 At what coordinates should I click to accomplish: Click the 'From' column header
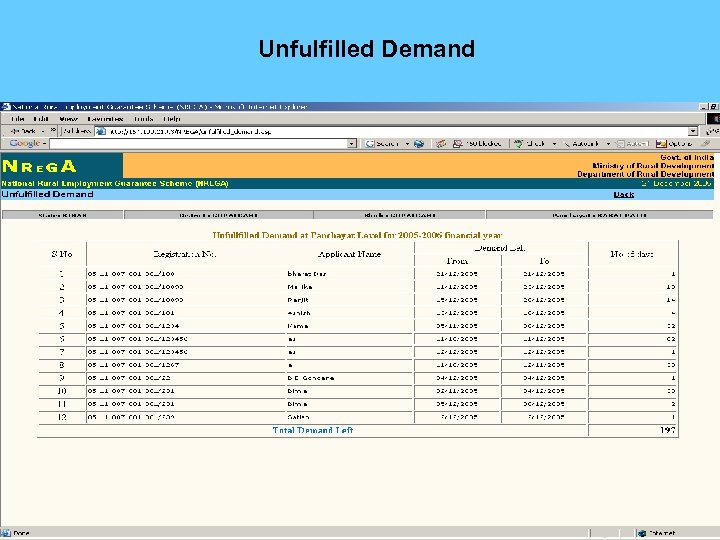pos(457,261)
